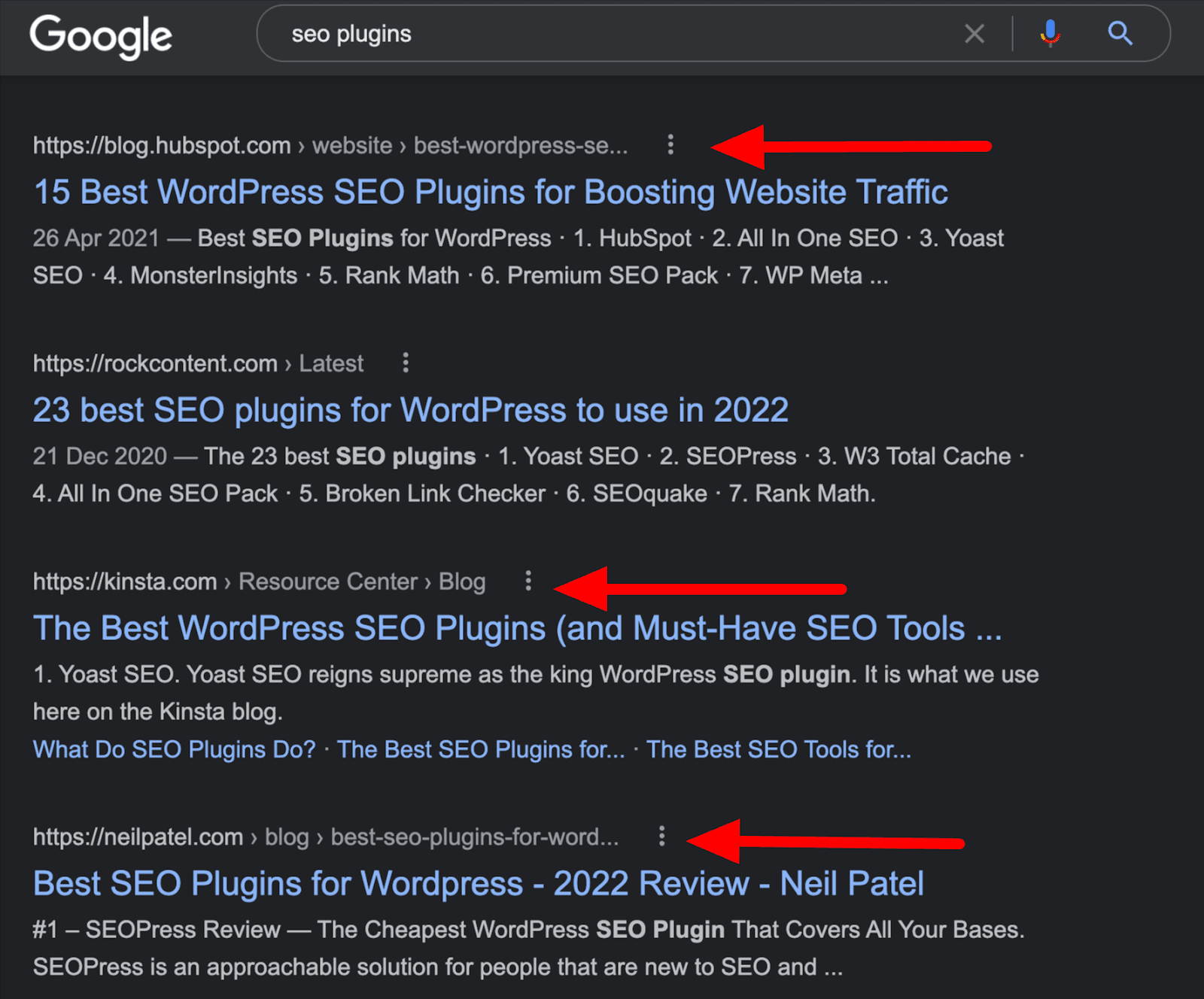Screen dimensions: 1204x999
Task: Open the three-dot menu for the Neil Patel result
Action: pyautogui.click(x=661, y=836)
